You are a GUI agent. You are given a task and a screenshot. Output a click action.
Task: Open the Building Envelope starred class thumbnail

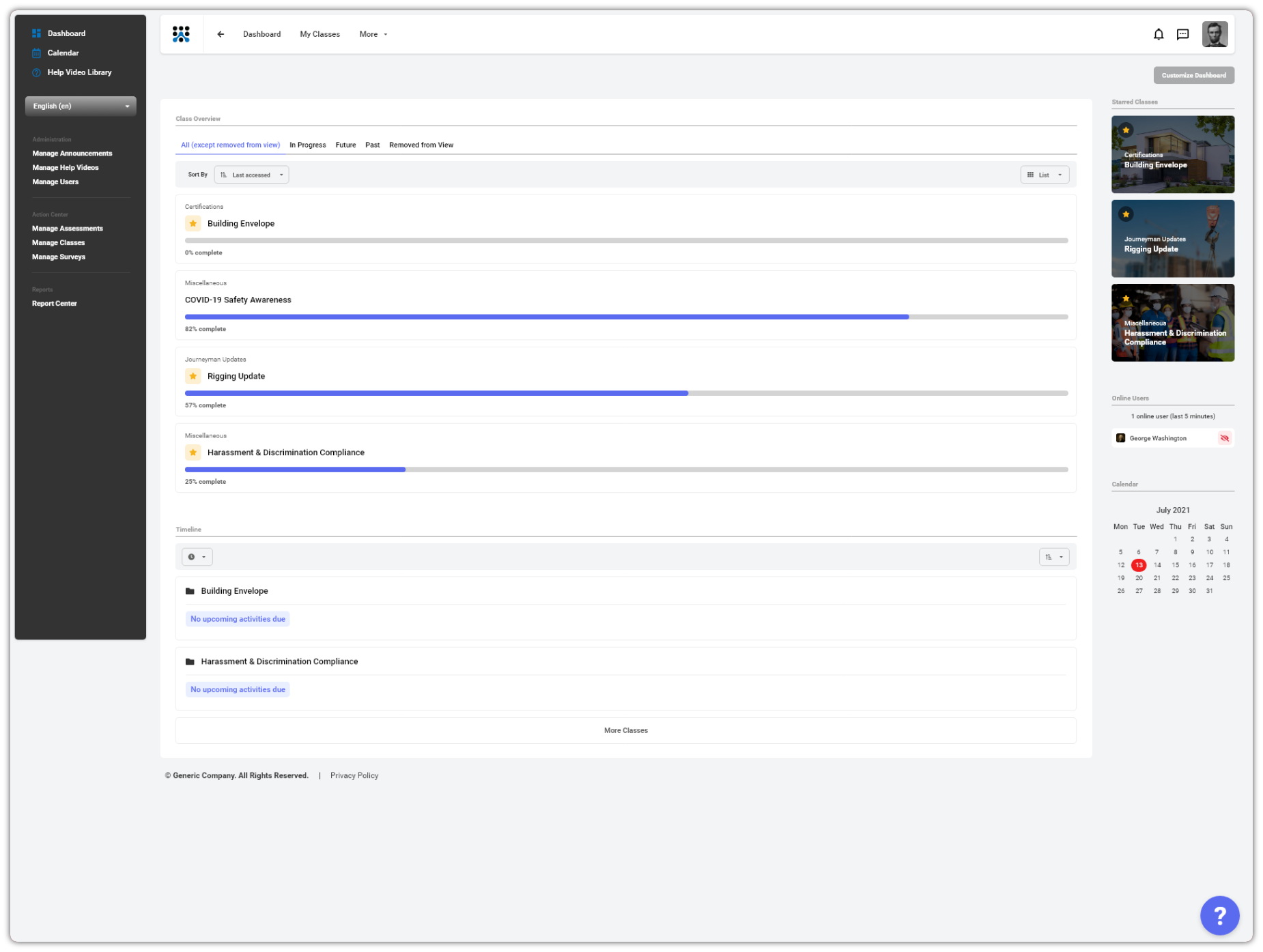(1172, 154)
